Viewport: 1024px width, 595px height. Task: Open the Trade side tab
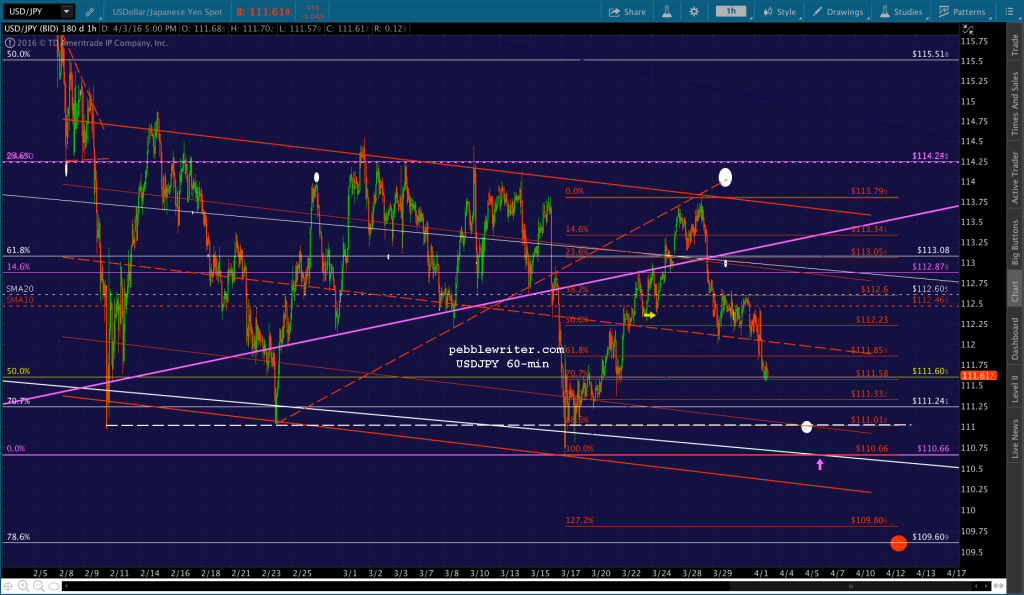(1015, 44)
